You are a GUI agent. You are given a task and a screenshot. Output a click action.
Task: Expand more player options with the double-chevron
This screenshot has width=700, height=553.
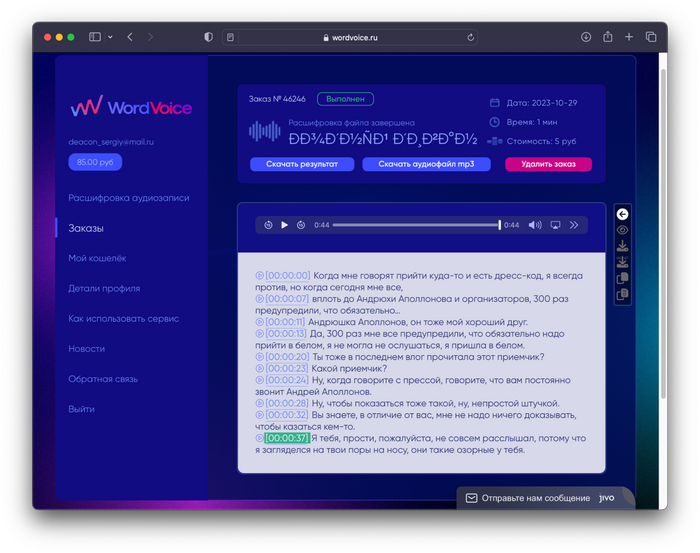(x=574, y=225)
